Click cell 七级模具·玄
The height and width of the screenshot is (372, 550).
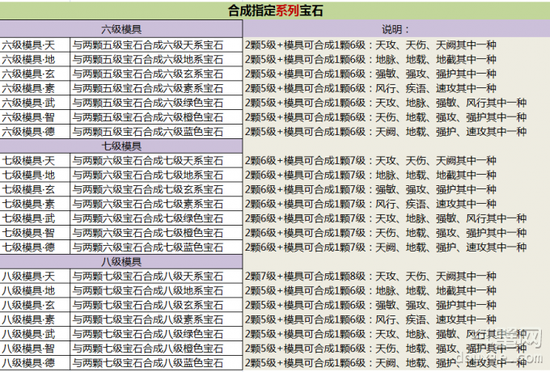35,189
